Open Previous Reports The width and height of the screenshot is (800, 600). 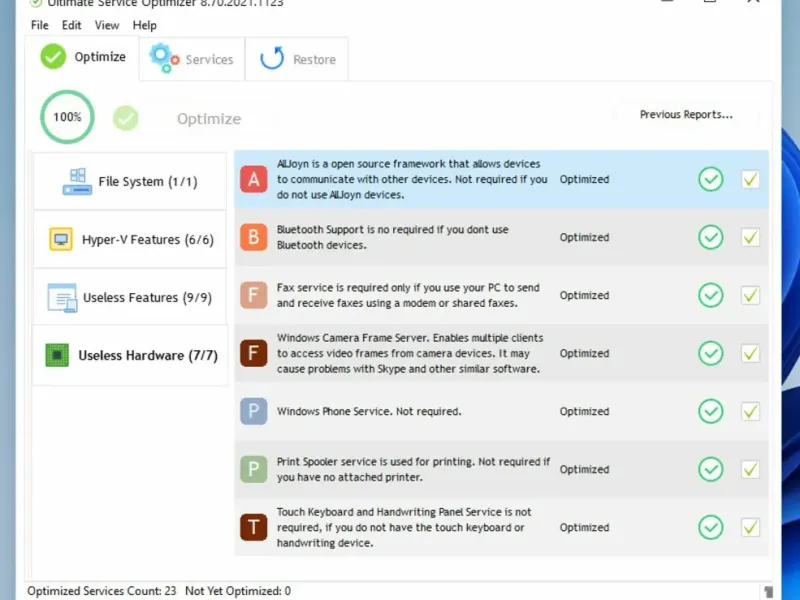[686, 114]
